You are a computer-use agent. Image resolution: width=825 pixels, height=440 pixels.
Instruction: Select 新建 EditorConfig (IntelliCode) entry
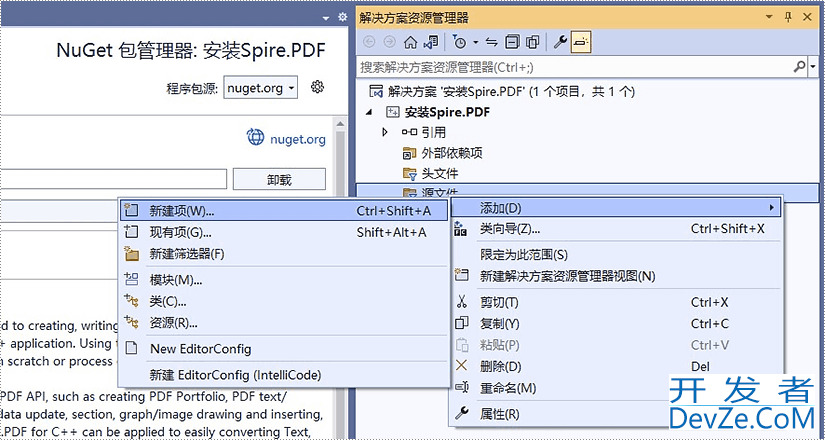[x=284, y=375]
